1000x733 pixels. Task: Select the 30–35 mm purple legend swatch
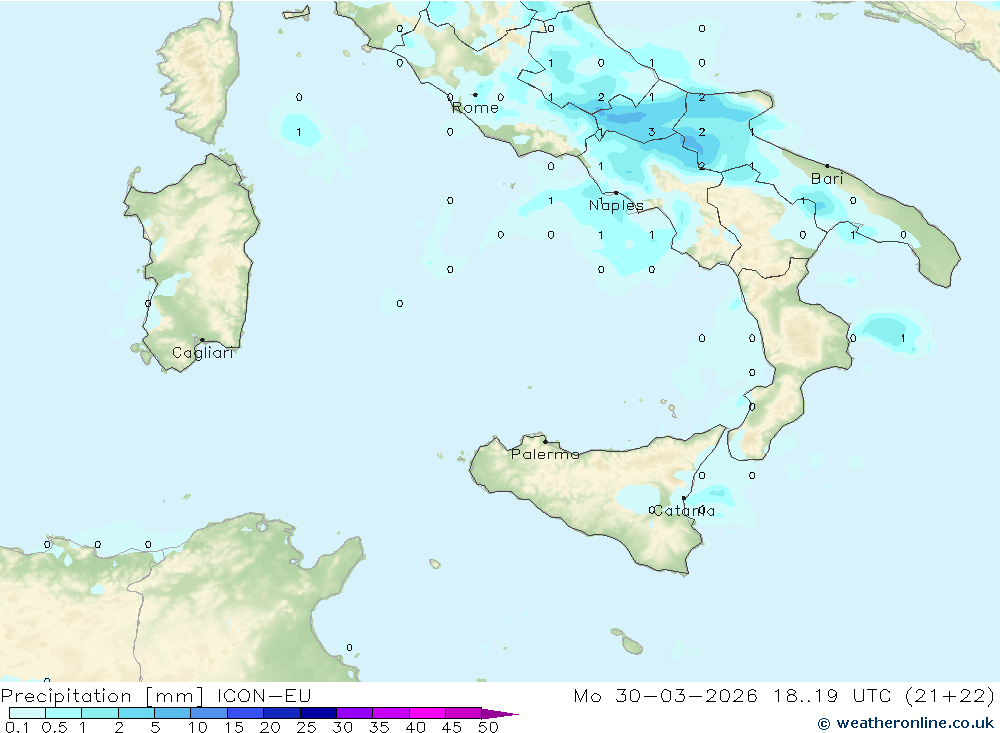coord(355,713)
